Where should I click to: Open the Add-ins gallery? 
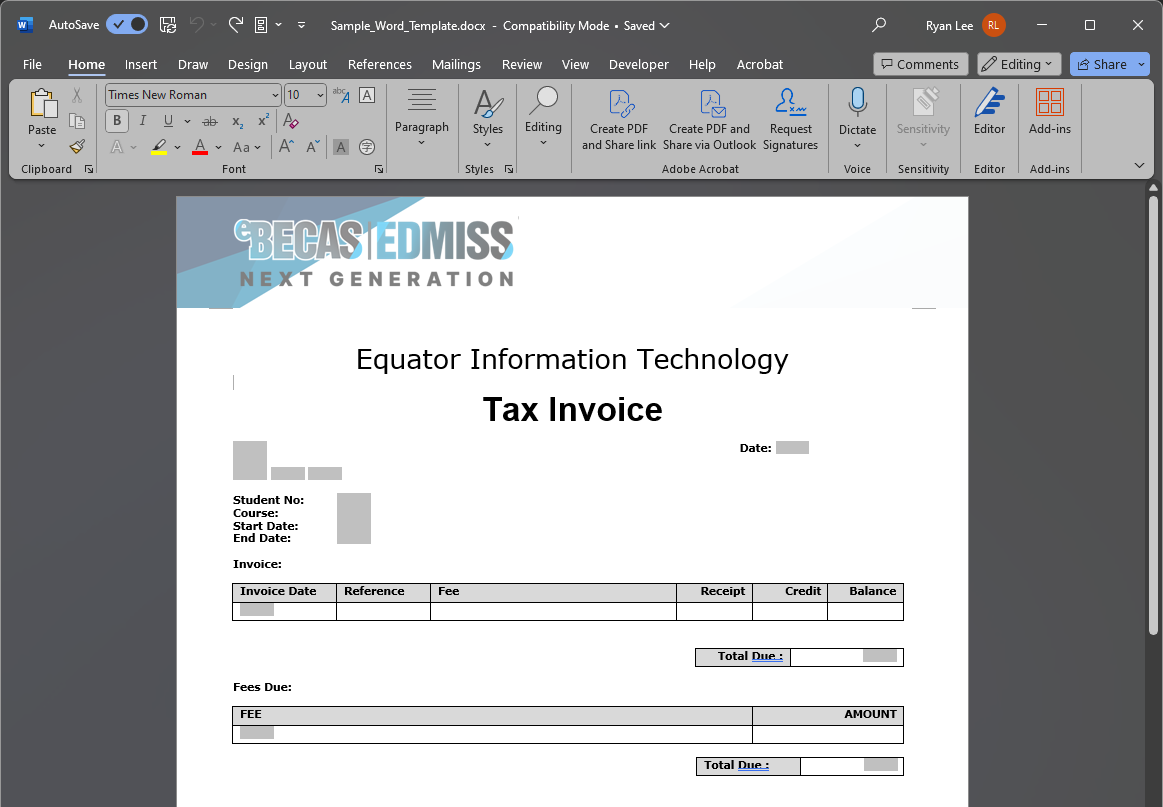[x=1049, y=112]
